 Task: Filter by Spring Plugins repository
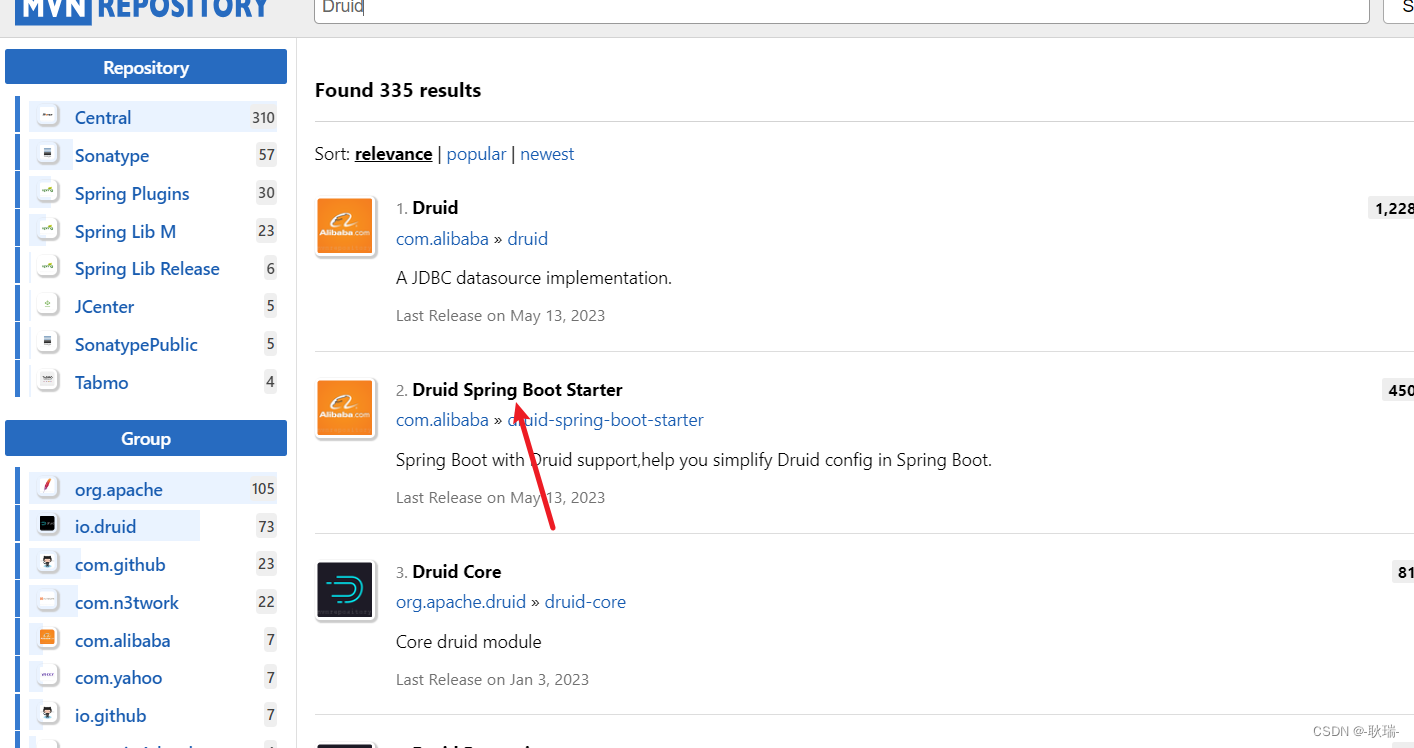[132, 193]
